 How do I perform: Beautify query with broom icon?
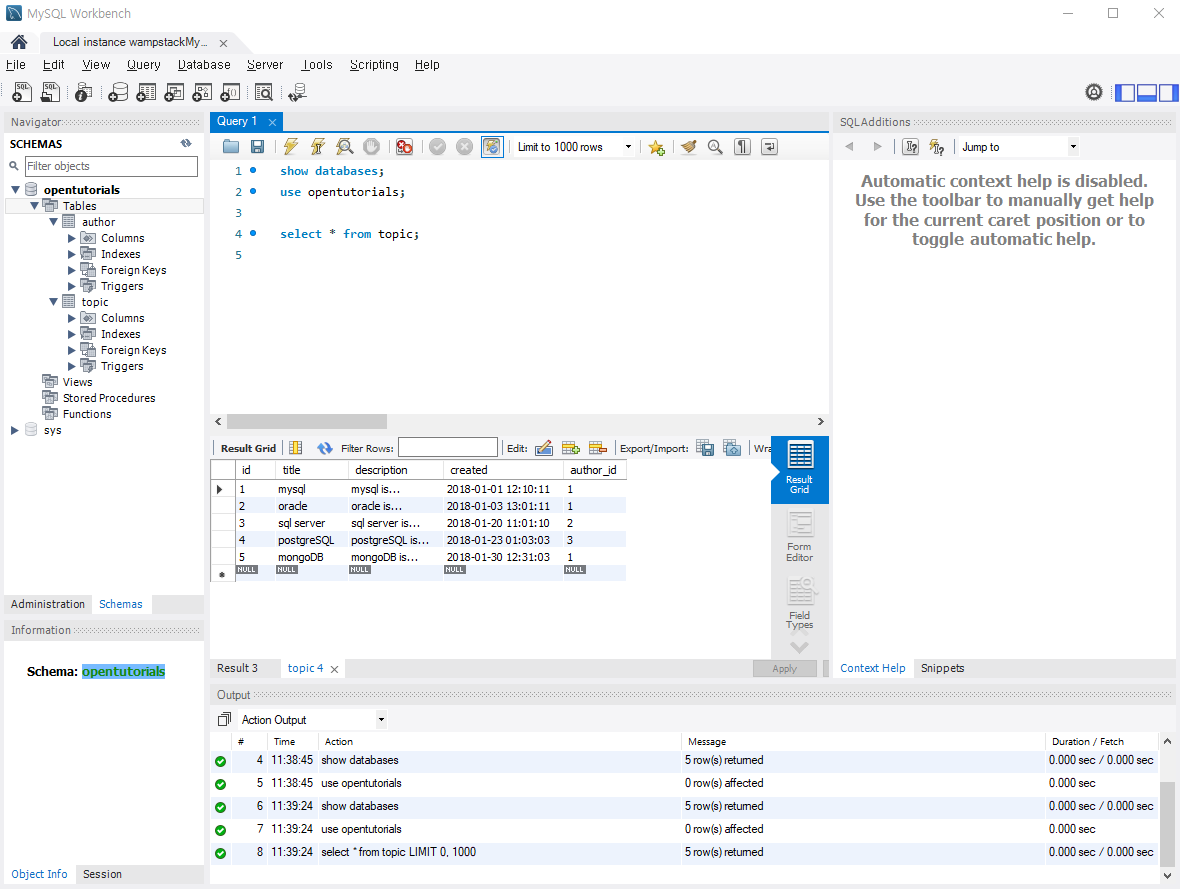coord(688,147)
